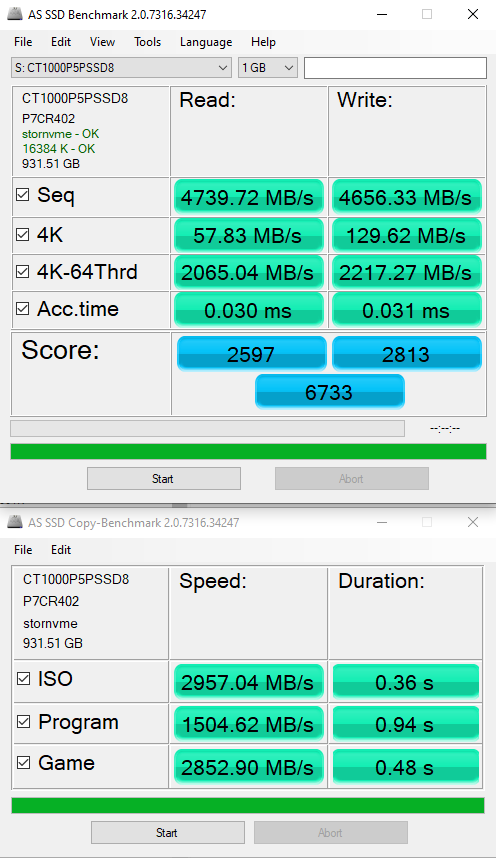The width and height of the screenshot is (496, 858).
Task: Uncheck the Seq test checkbox
Action: [x=22, y=194]
